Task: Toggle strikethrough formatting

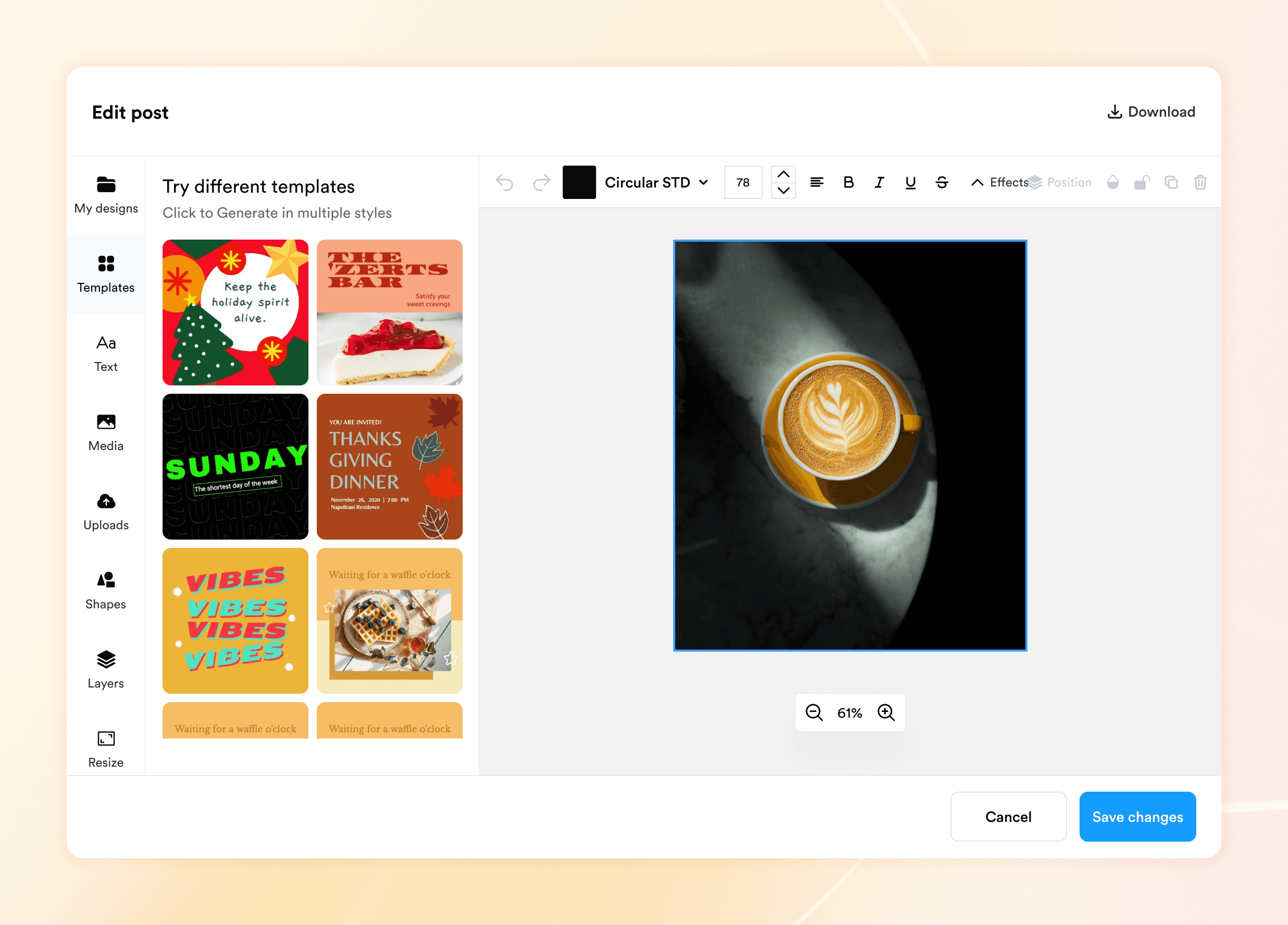Action: coord(942,182)
